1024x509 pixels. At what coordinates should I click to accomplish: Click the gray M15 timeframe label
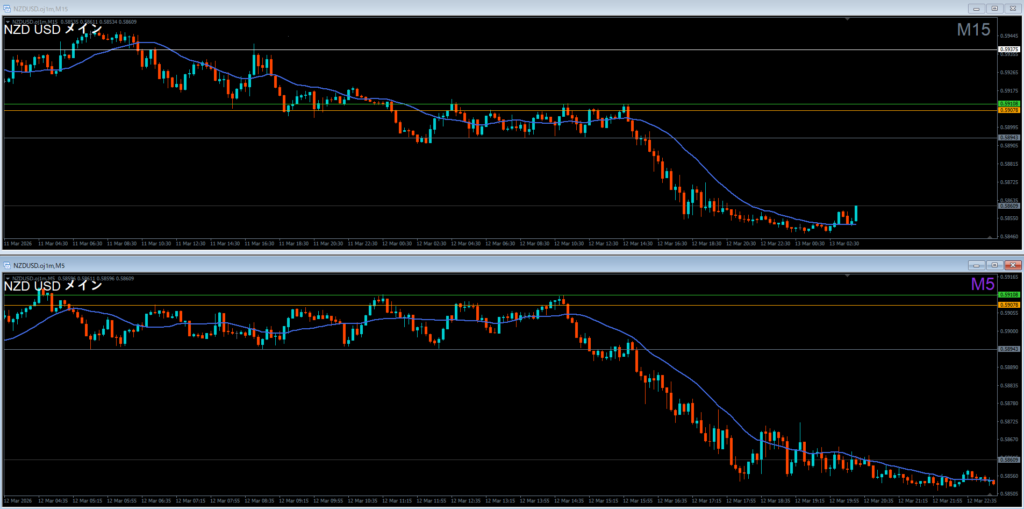974,29
